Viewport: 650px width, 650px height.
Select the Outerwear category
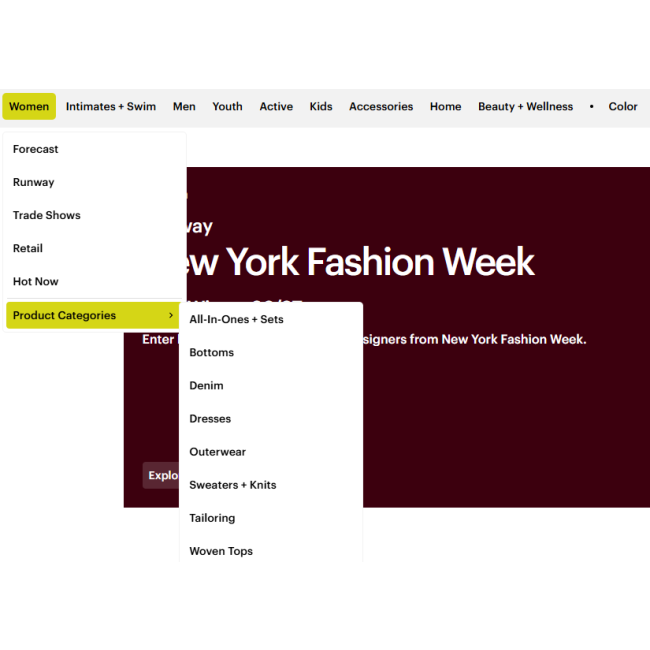(x=271, y=452)
